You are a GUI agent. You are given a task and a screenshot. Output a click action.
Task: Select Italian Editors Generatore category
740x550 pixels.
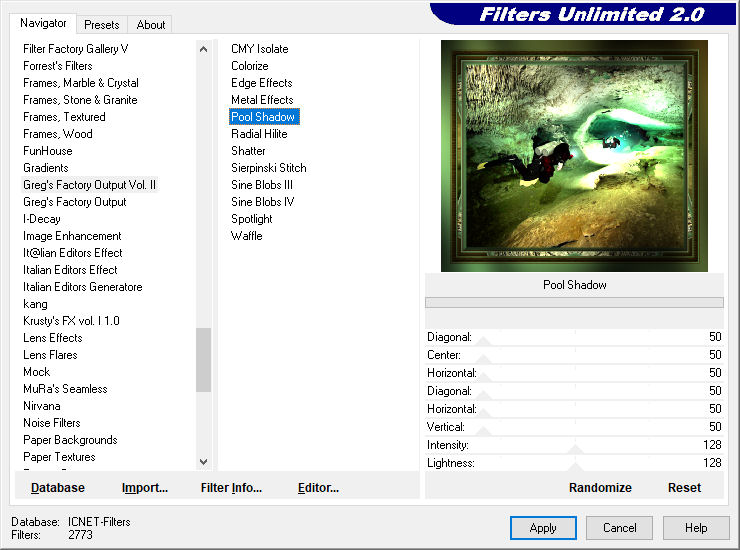point(83,287)
